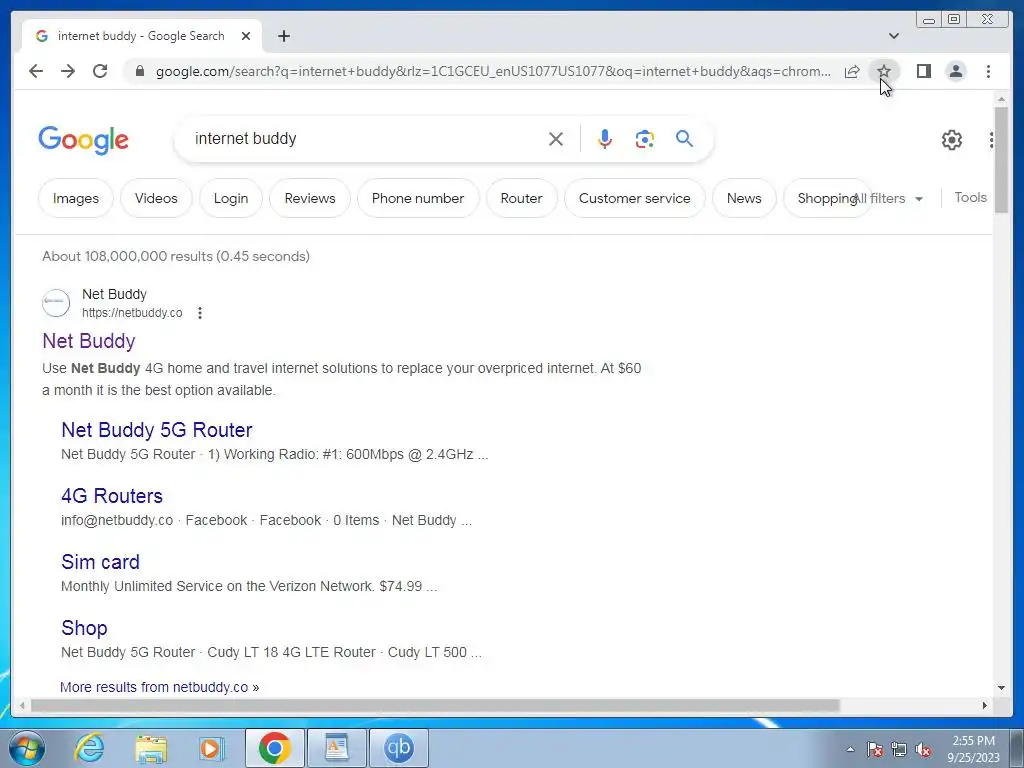Switch to News results
Viewport: 1024px width, 768px height.
pyautogui.click(x=744, y=198)
